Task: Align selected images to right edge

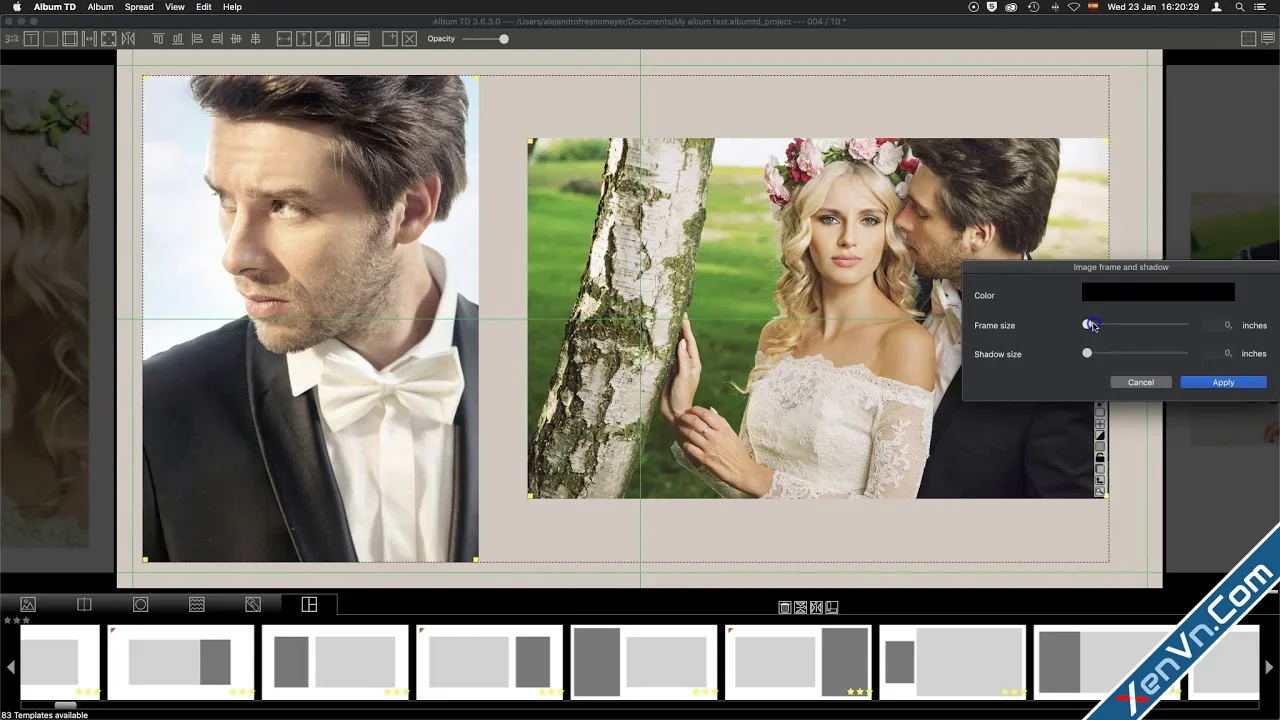Action: tap(217, 39)
